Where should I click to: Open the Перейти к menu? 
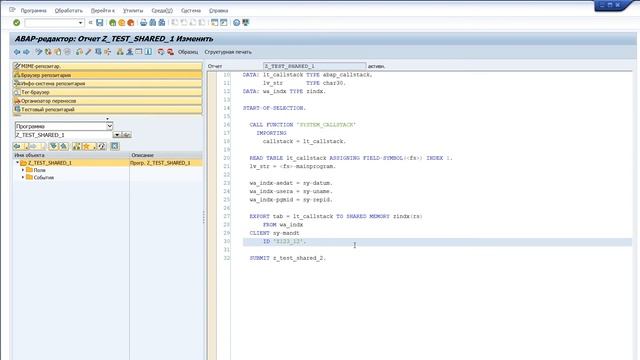coord(102,11)
